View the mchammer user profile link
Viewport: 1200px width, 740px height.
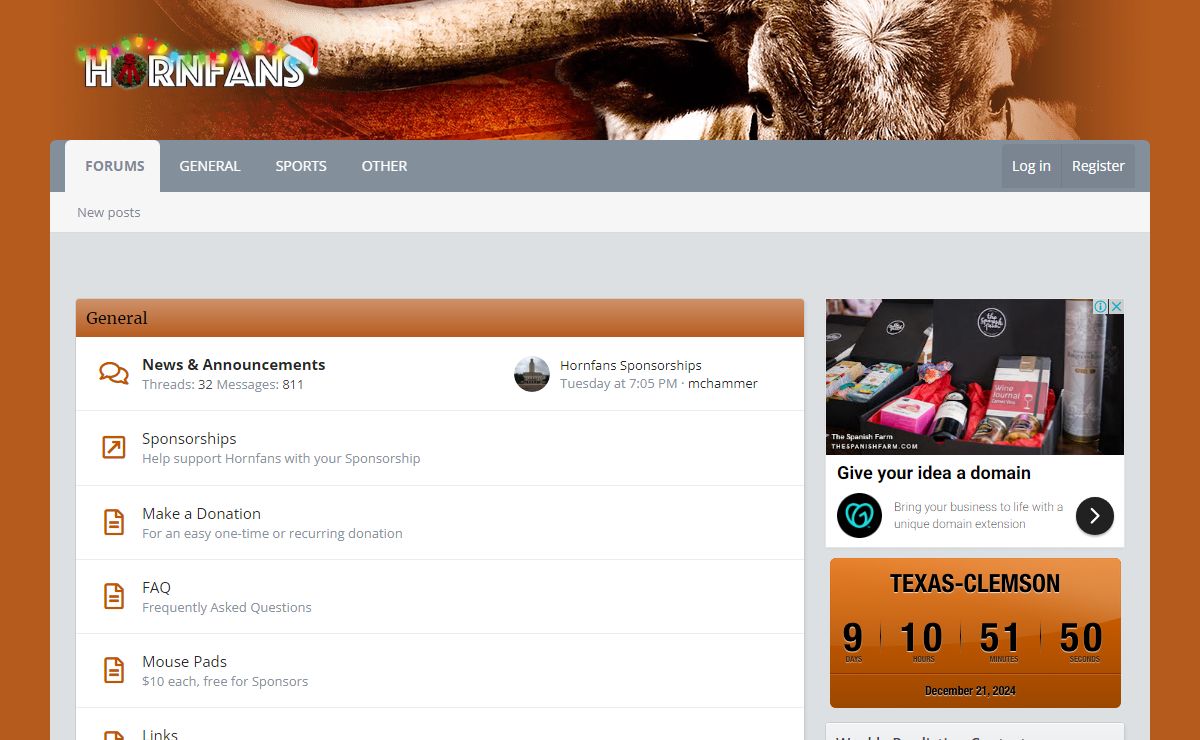(723, 383)
